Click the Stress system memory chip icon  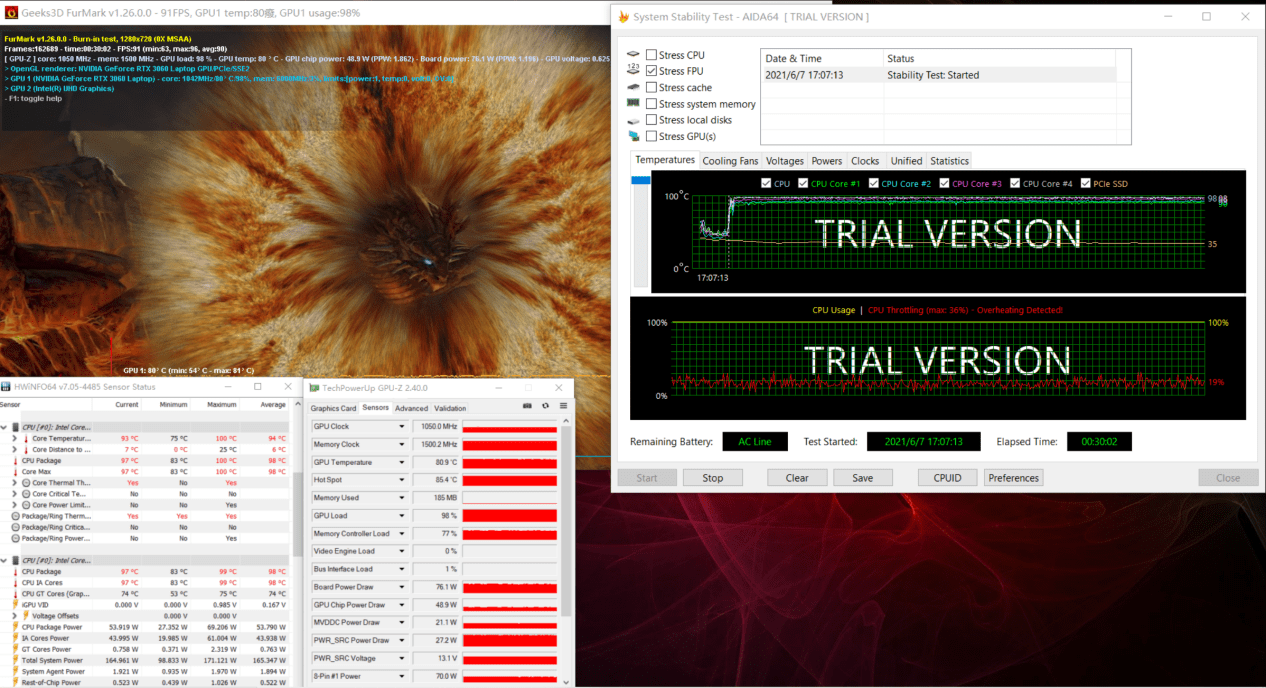pyautogui.click(x=633, y=103)
